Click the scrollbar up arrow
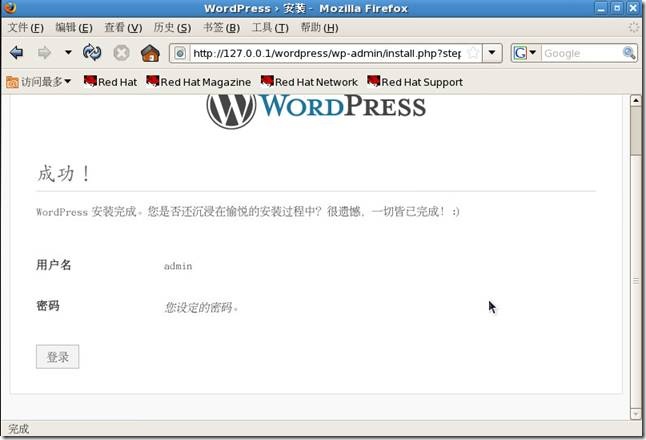The height and width of the screenshot is (440, 646). pos(636,100)
